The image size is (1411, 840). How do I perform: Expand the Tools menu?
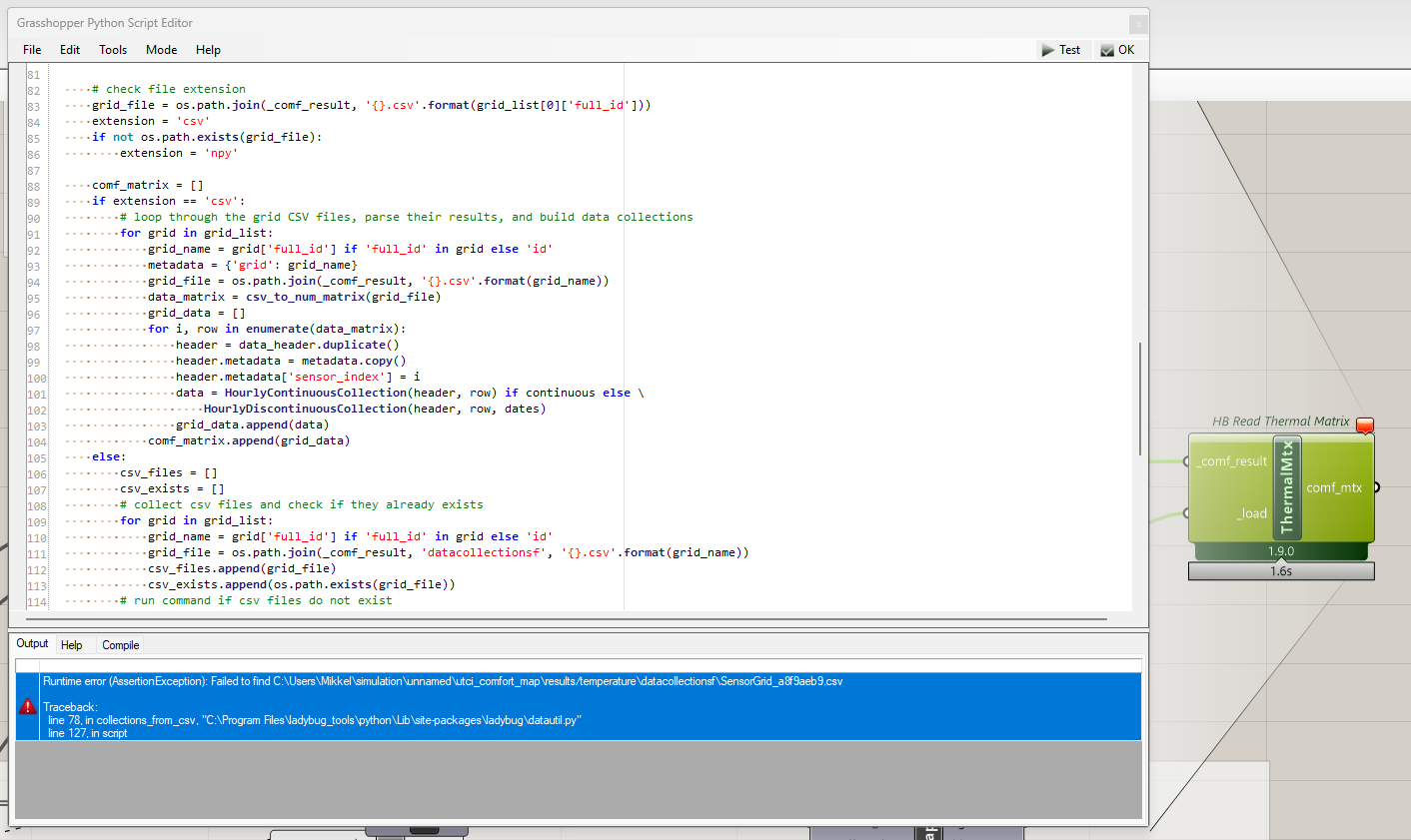(x=113, y=50)
